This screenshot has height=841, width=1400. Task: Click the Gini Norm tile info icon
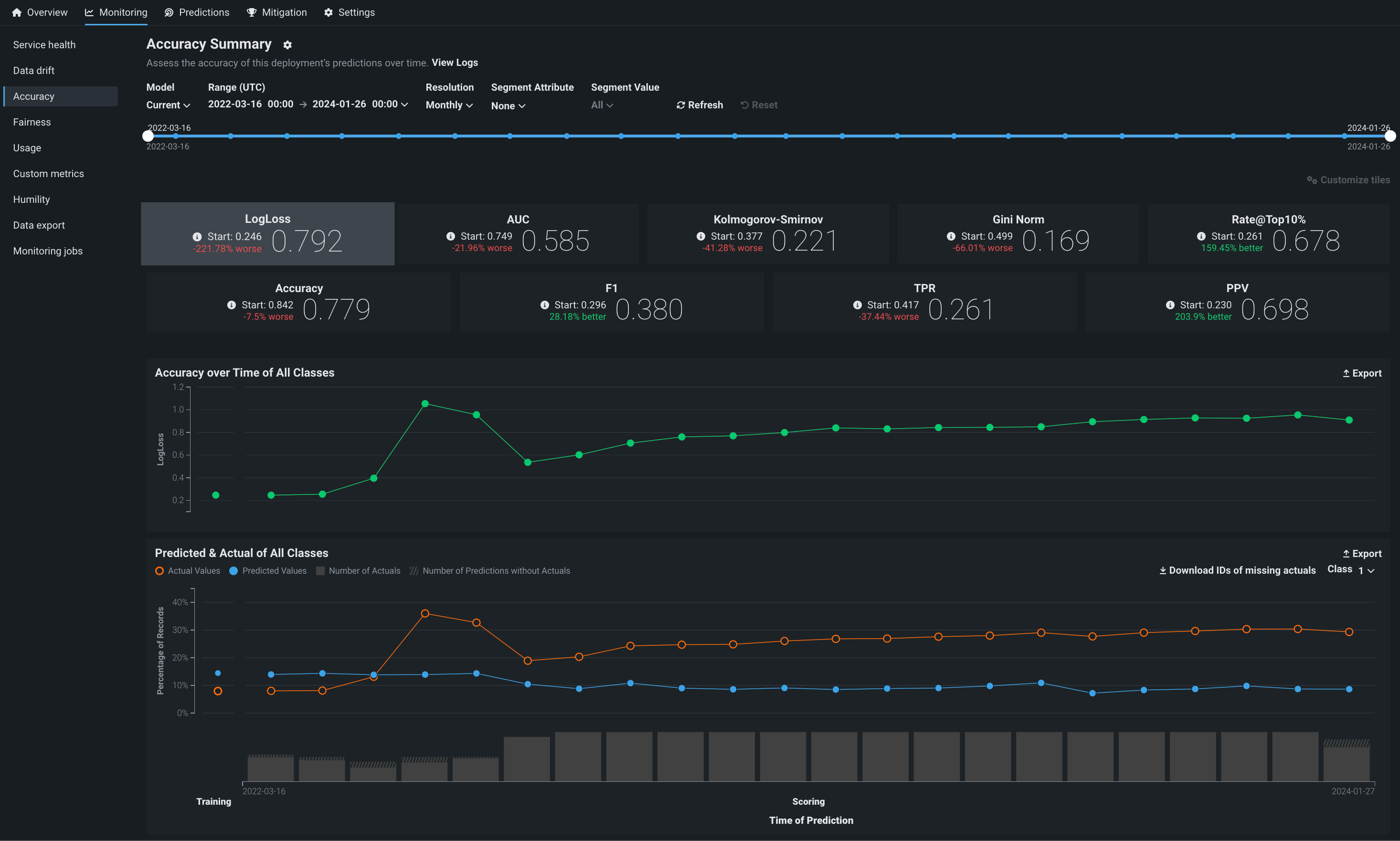click(x=951, y=236)
